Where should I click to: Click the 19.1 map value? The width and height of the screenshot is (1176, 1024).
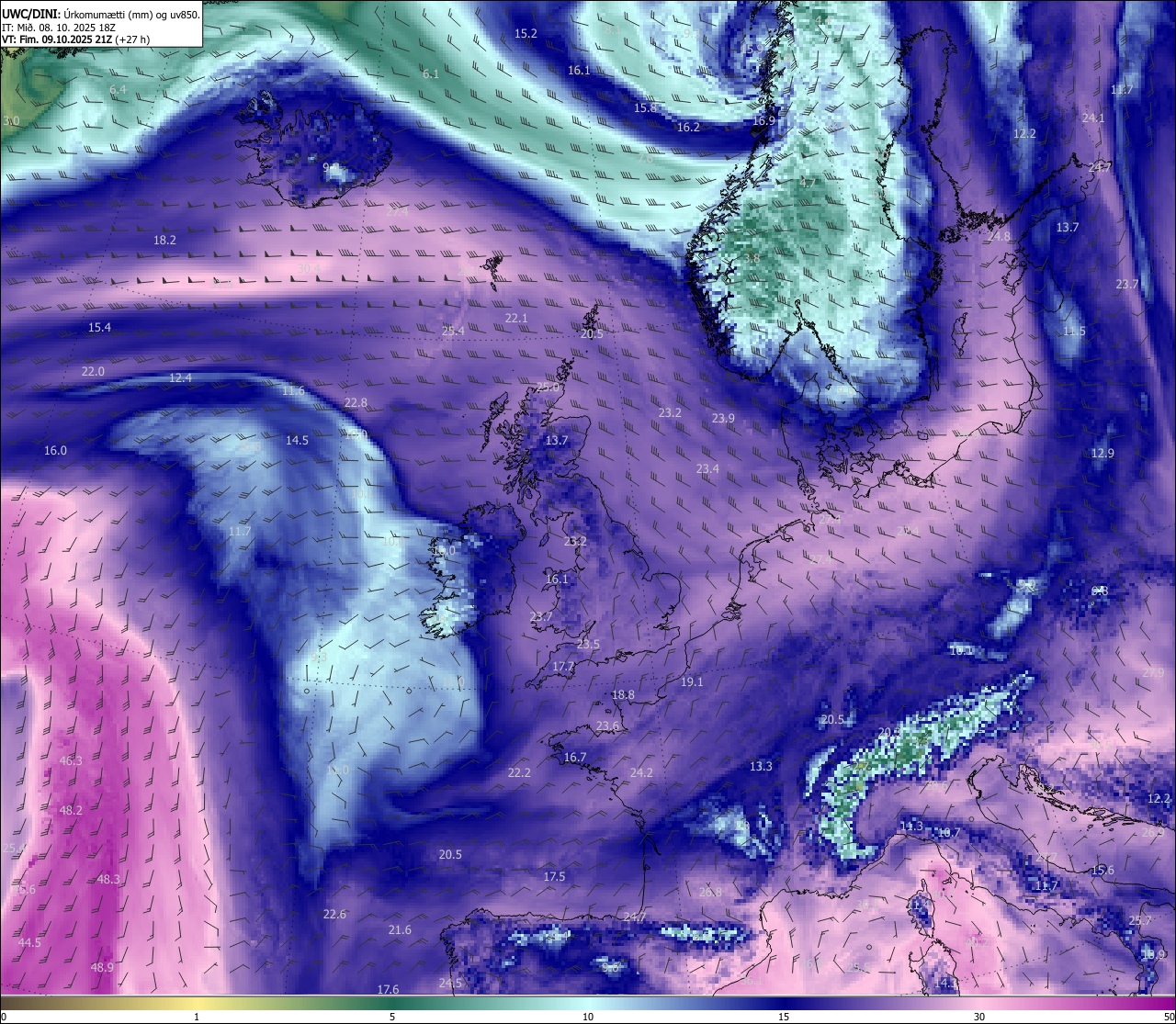(x=692, y=681)
